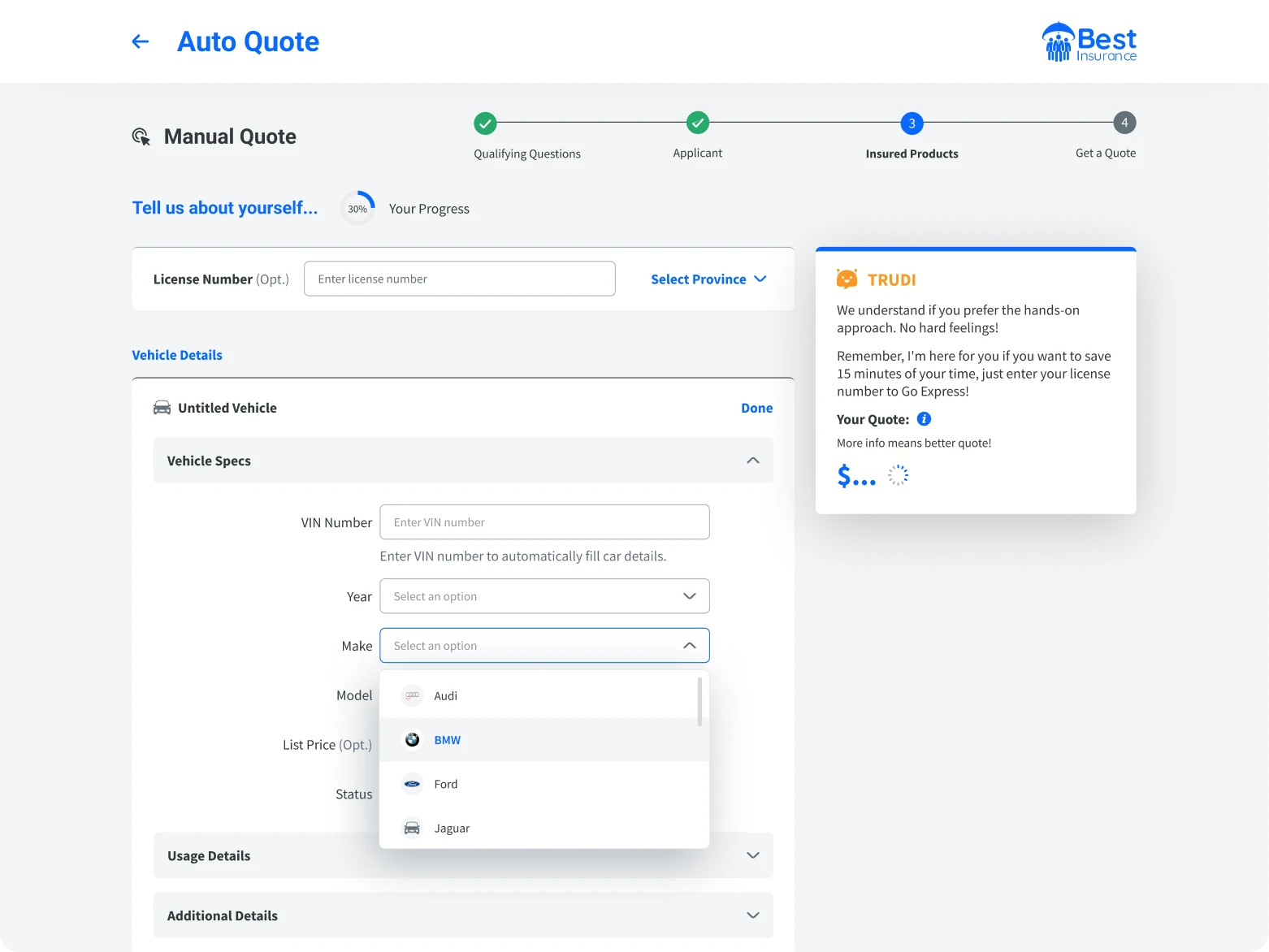Click the back arrow beside Auto Quote

141,41
